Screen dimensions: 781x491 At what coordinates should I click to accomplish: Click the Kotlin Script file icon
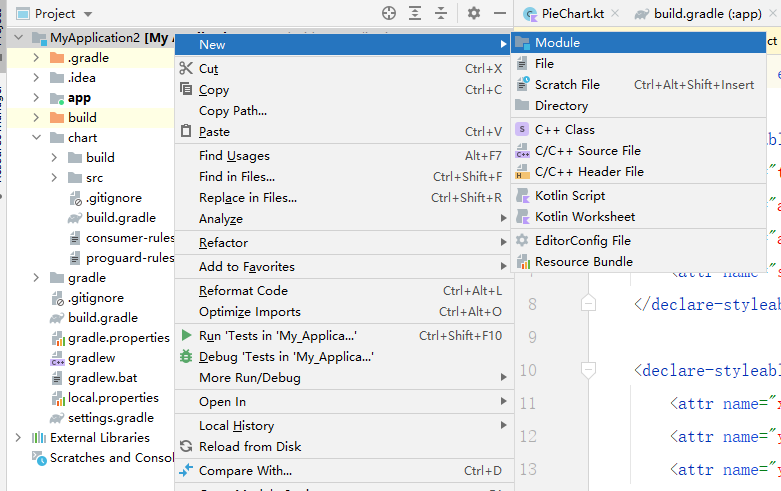(522, 196)
